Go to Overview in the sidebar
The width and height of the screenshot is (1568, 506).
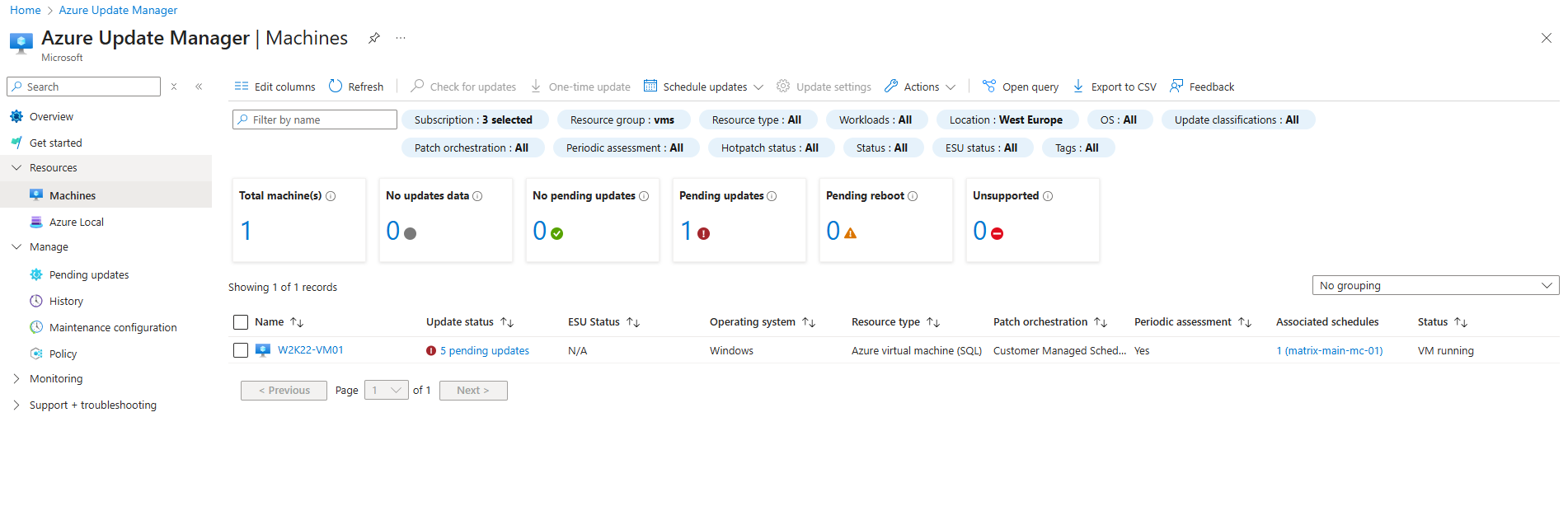coord(51,116)
